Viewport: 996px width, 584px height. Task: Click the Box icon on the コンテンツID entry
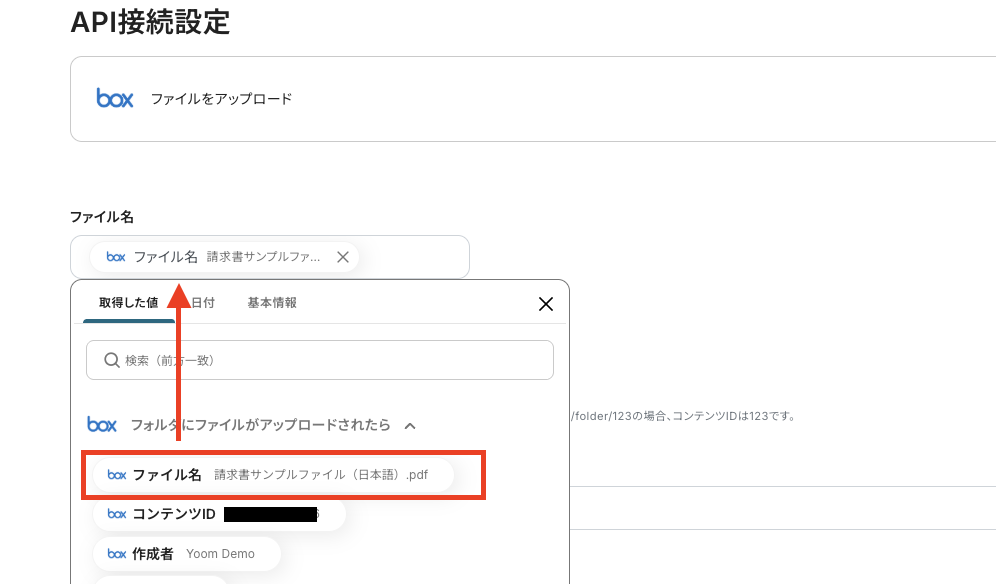pyautogui.click(x=117, y=513)
